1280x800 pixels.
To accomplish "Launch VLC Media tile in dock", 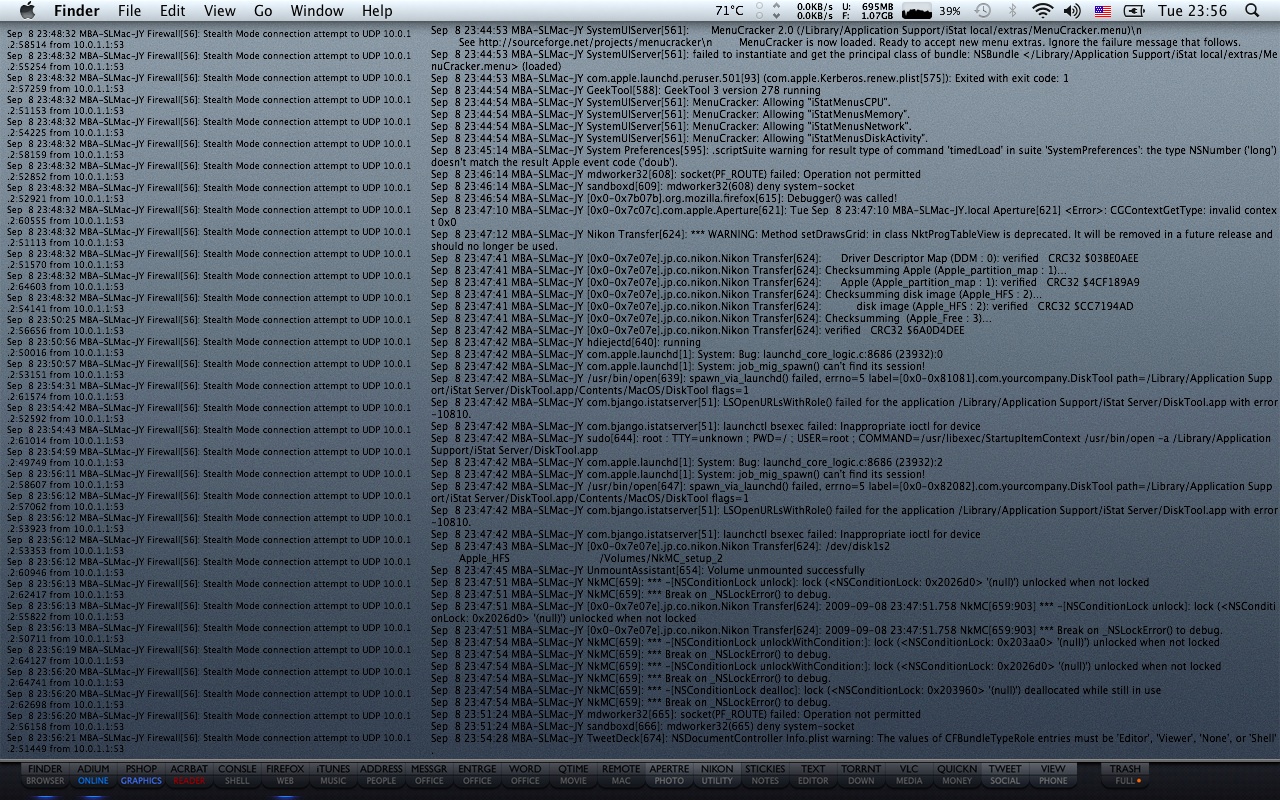I will (x=909, y=775).
